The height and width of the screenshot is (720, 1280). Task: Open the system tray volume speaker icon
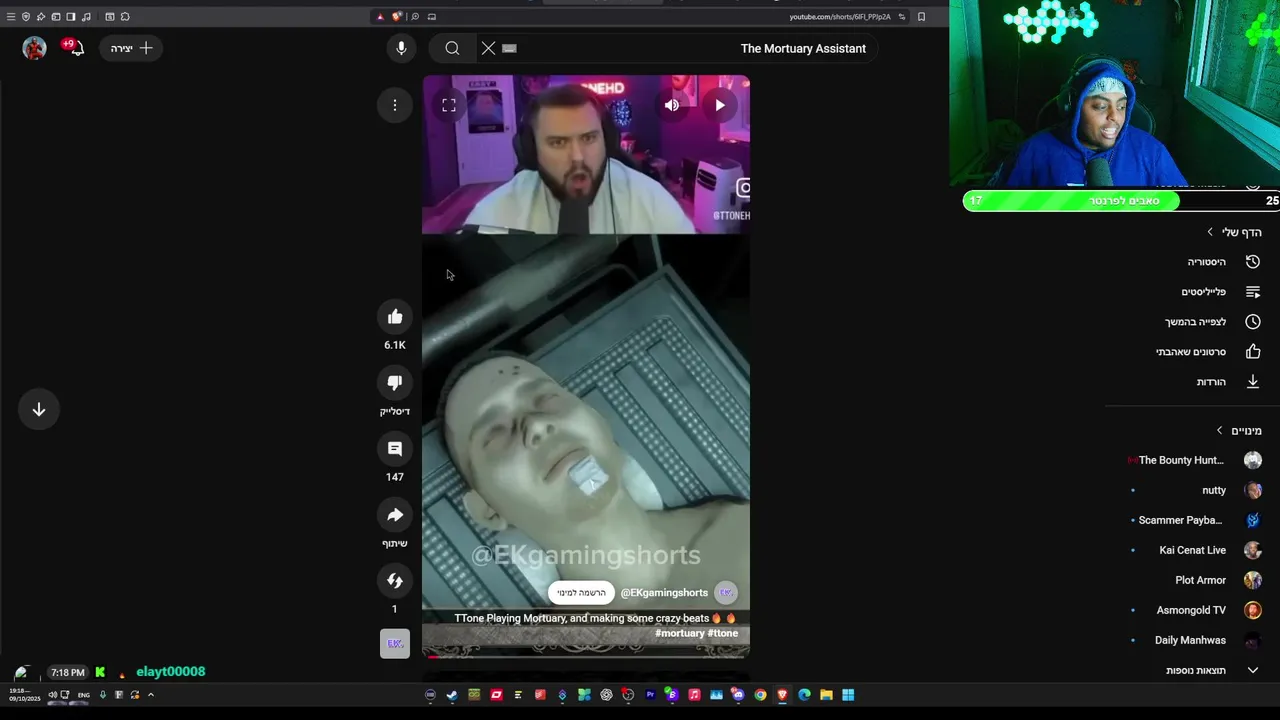click(52, 695)
